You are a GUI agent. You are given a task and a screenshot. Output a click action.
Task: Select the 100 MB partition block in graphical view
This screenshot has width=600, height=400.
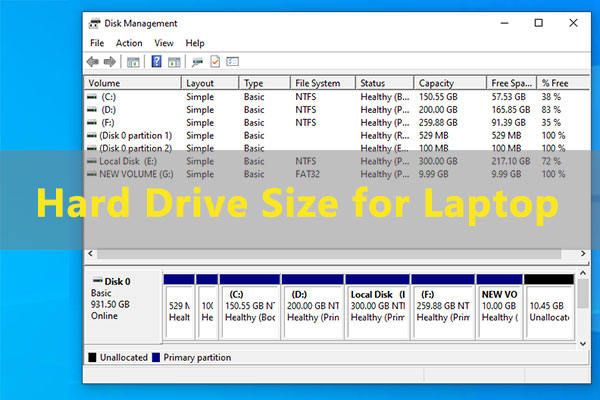pos(207,307)
